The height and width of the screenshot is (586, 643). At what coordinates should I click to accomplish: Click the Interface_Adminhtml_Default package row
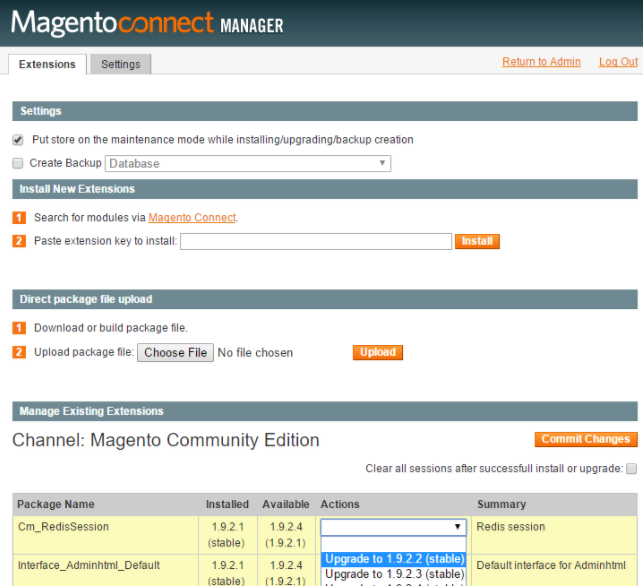[x=88, y=565]
